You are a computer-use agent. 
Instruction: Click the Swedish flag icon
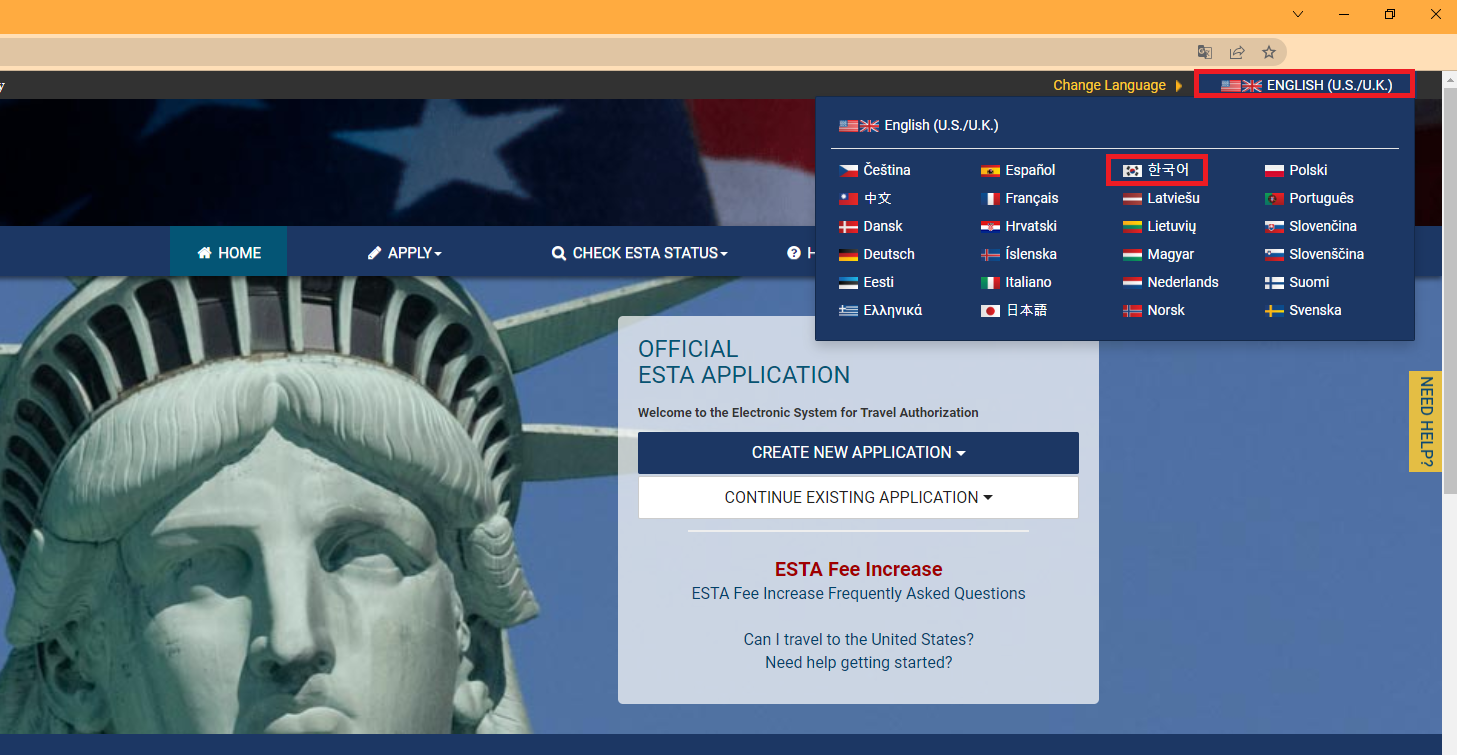pos(1274,310)
